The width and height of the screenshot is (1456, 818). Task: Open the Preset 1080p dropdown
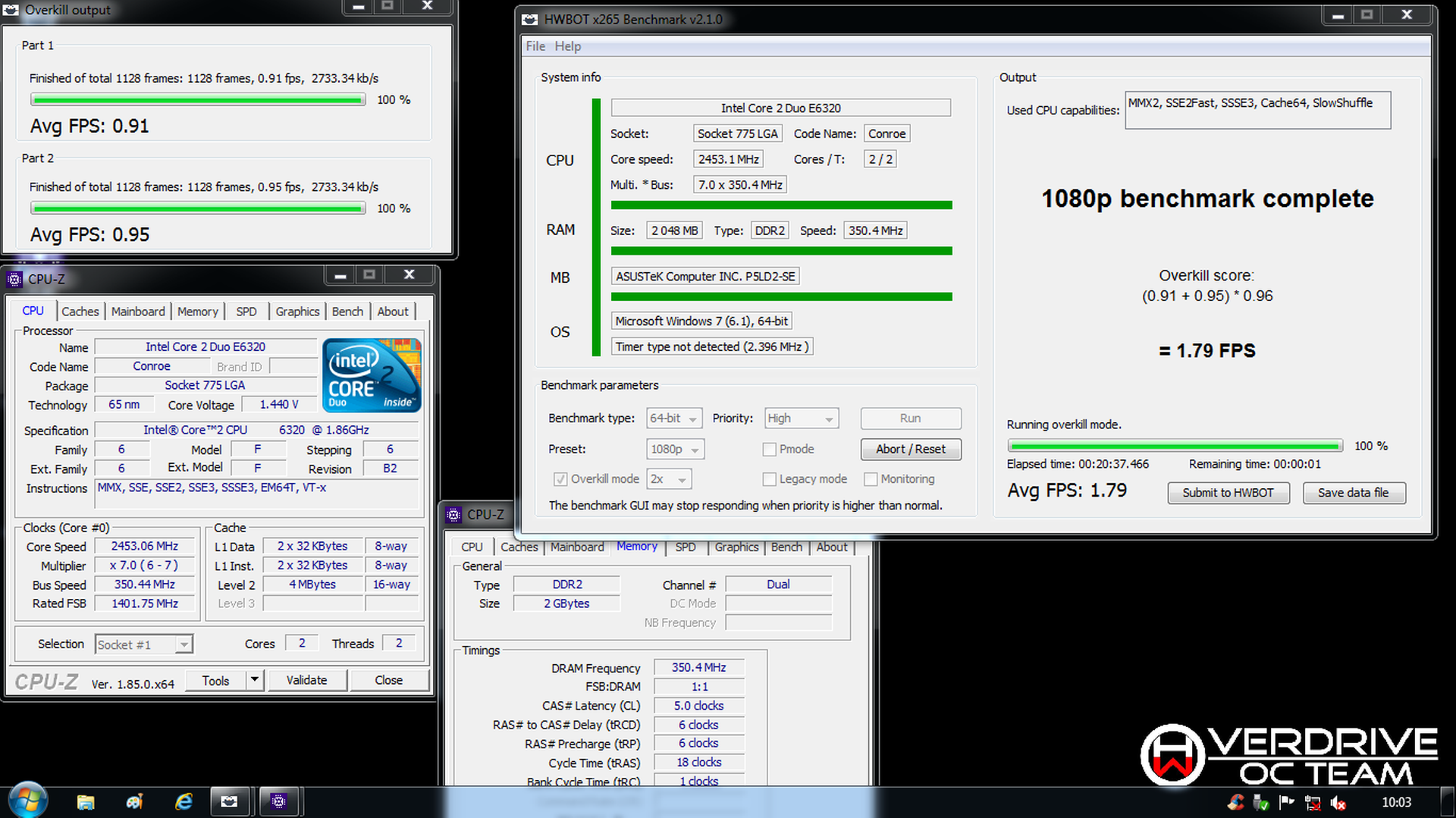pyautogui.click(x=675, y=450)
